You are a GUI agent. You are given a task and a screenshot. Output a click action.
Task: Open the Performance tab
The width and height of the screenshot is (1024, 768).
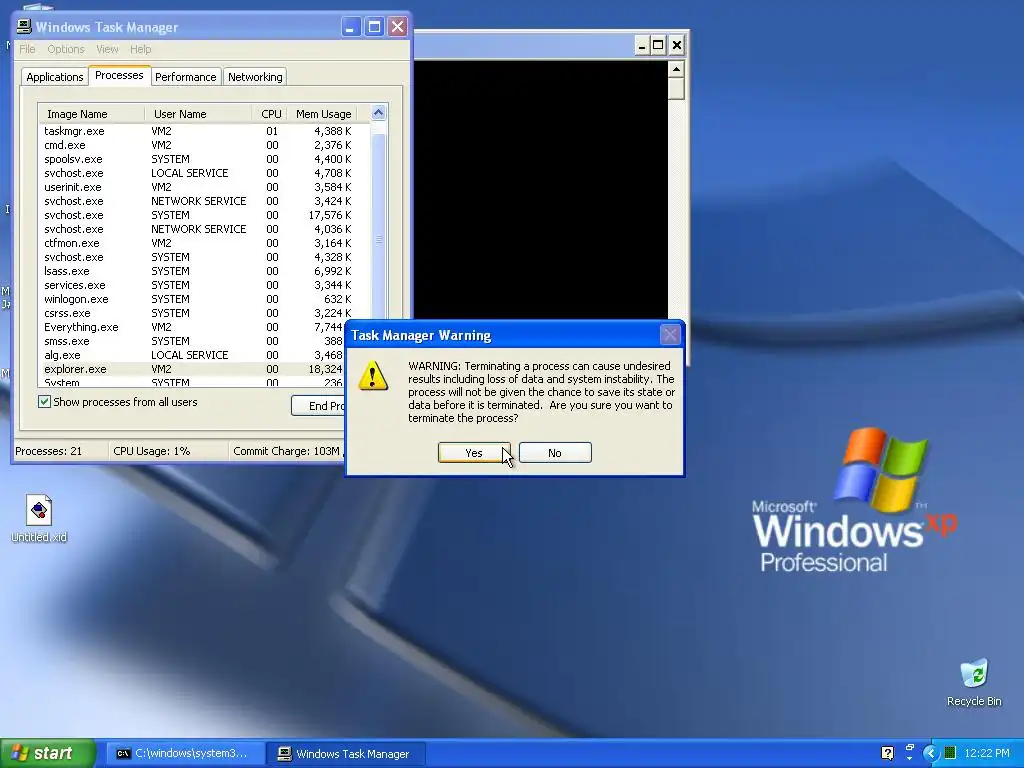(x=185, y=76)
